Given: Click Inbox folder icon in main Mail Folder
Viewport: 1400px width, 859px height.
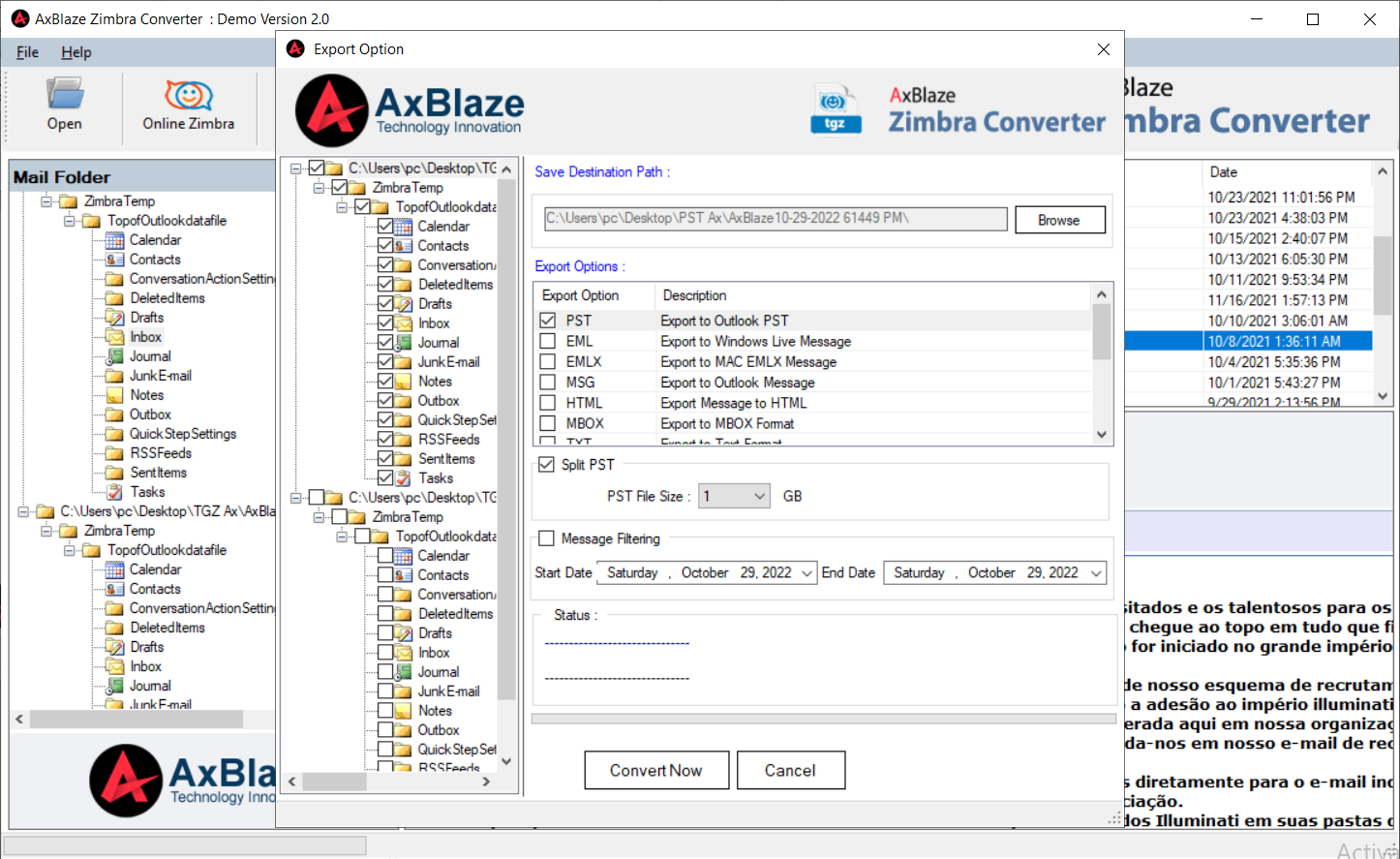Looking at the screenshot, I should [x=115, y=337].
